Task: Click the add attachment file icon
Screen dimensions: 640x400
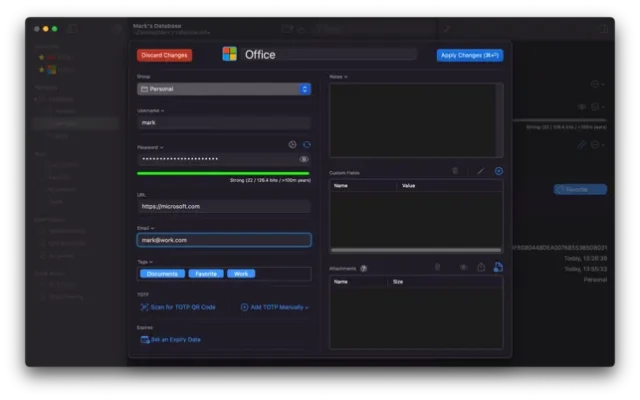Action: coord(498,267)
